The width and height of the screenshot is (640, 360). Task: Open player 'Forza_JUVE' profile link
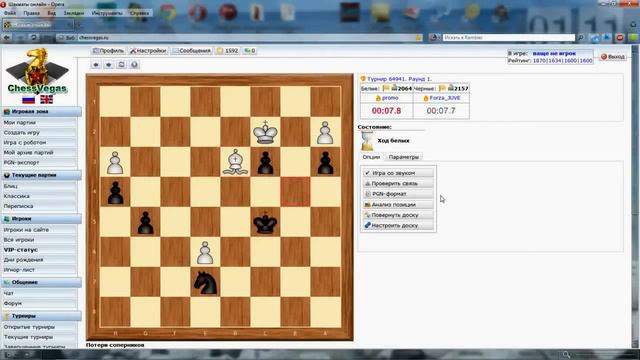tap(444, 98)
